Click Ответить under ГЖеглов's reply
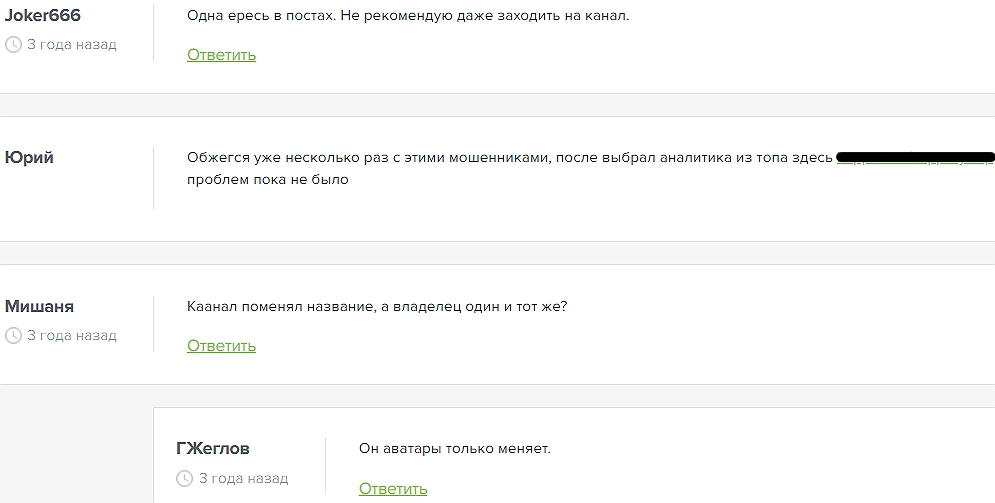The width and height of the screenshot is (995, 503). click(x=393, y=489)
